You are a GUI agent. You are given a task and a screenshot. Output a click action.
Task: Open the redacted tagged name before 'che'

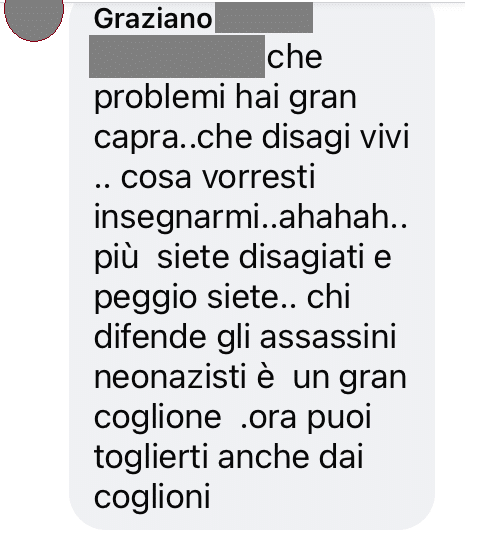(177, 56)
